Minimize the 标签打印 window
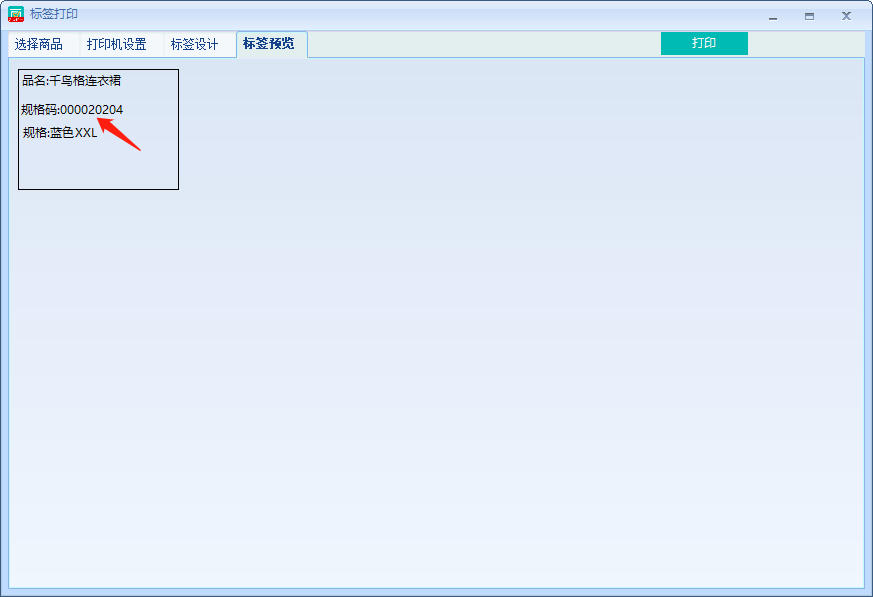Viewport: 873px width, 597px height. tap(773, 17)
